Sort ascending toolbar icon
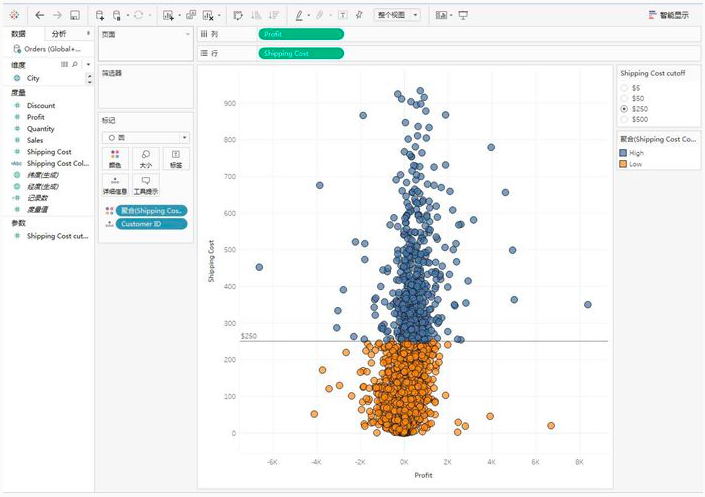The height and width of the screenshot is (497, 705). pyautogui.click(x=256, y=15)
